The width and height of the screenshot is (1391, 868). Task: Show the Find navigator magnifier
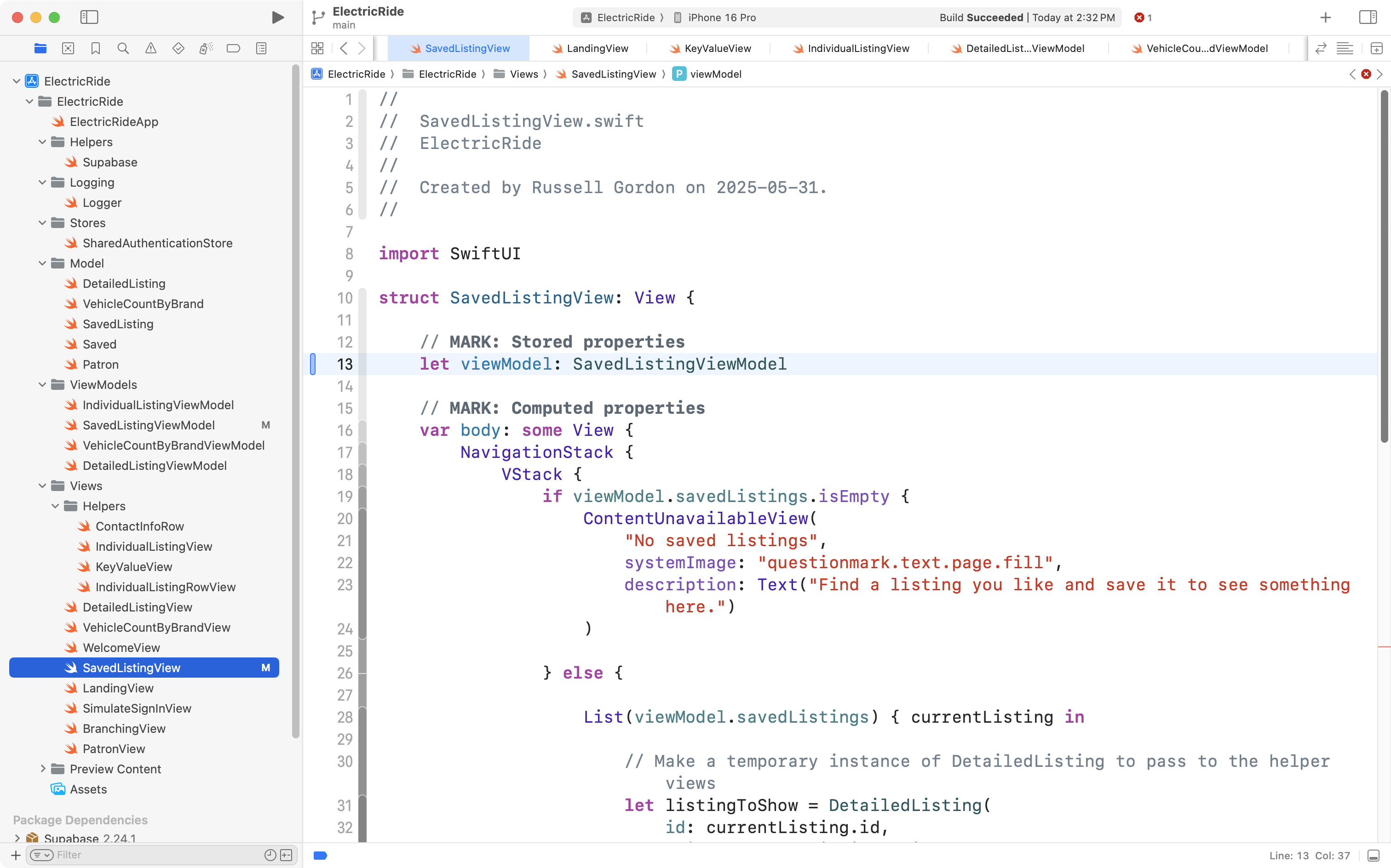123,48
